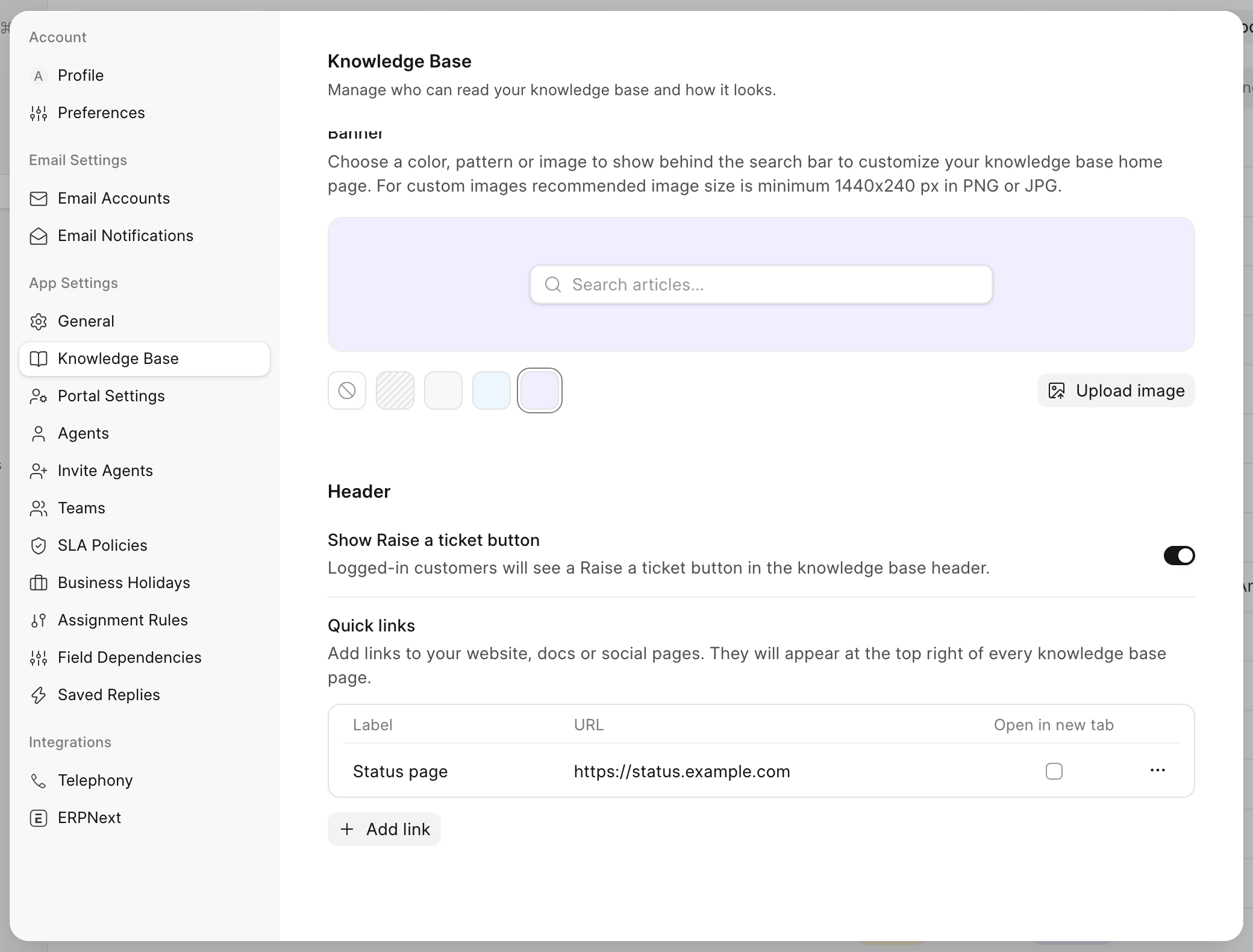1253x952 pixels.
Task: Click the ERPNext logo icon
Action: pos(39,818)
